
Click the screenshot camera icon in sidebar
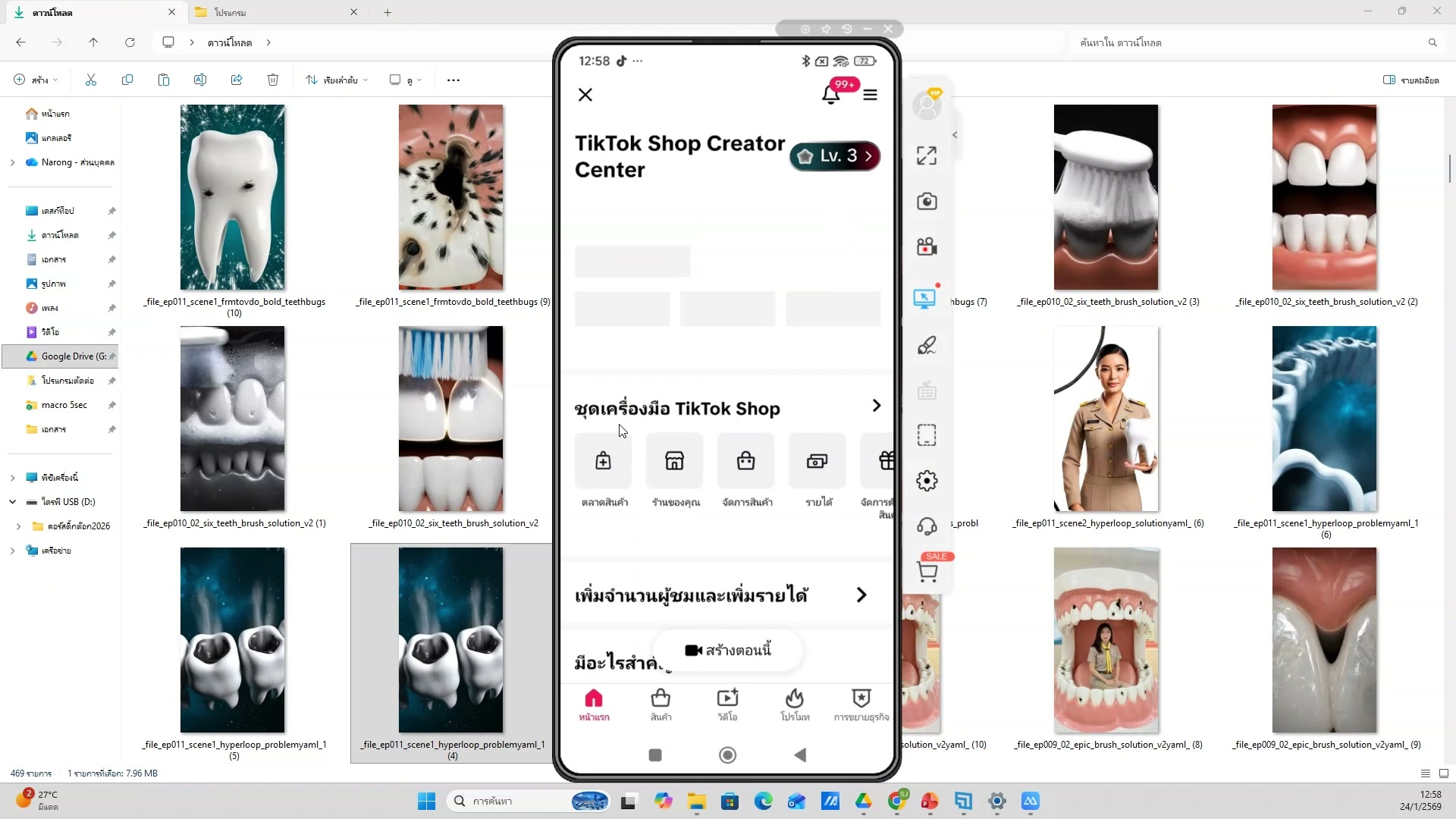pyautogui.click(x=927, y=202)
